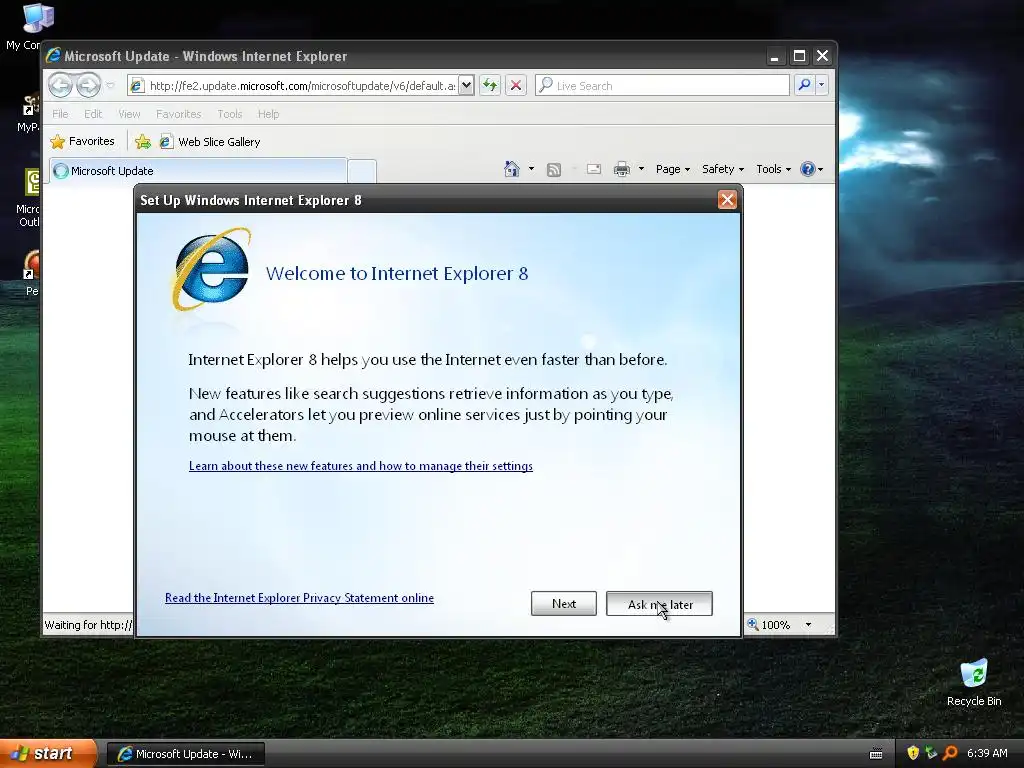Click the Forward navigation arrow
Screen dimensions: 1024x768
point(88,85)
